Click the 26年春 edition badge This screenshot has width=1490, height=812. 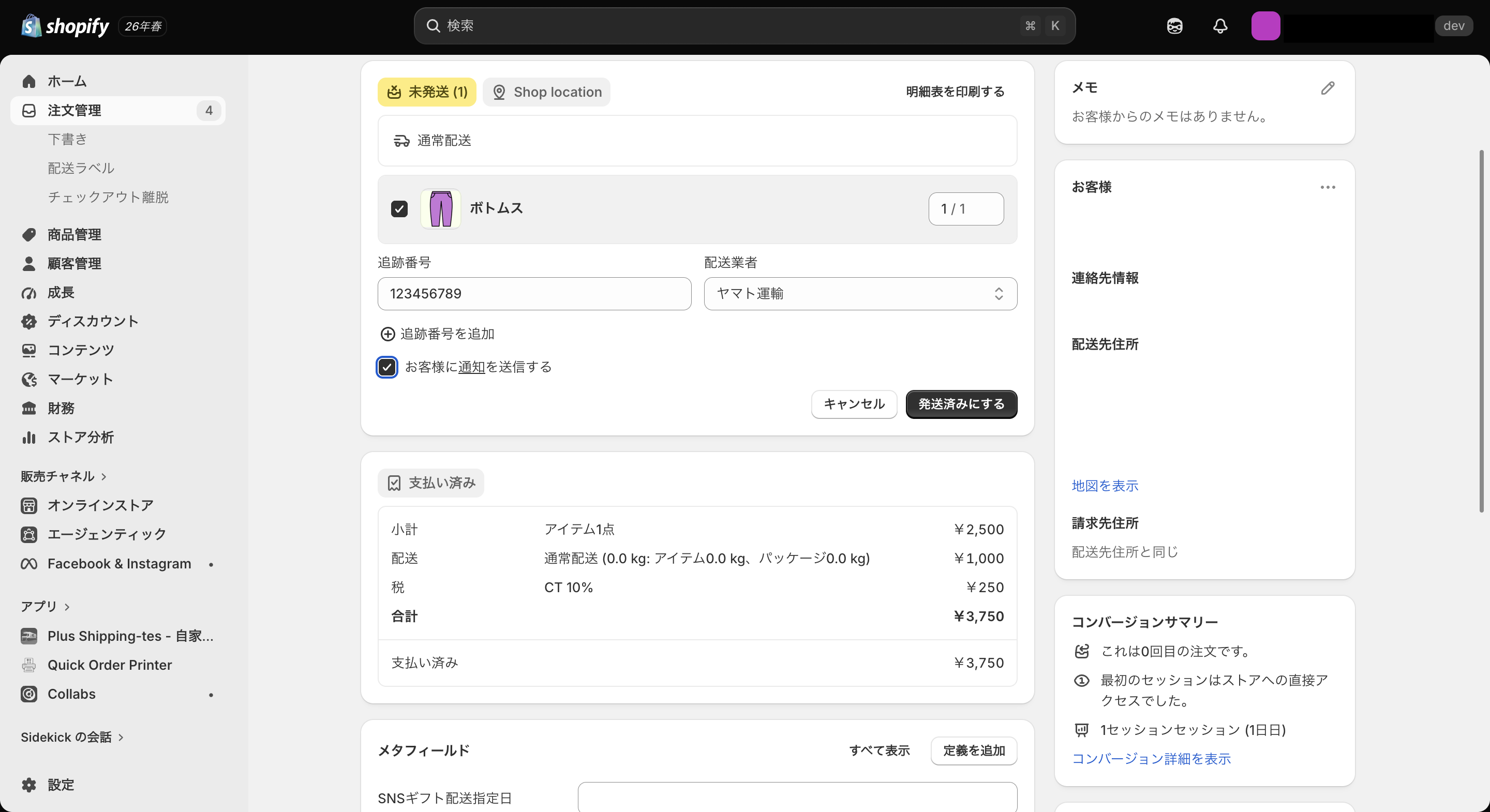[142, 26]
